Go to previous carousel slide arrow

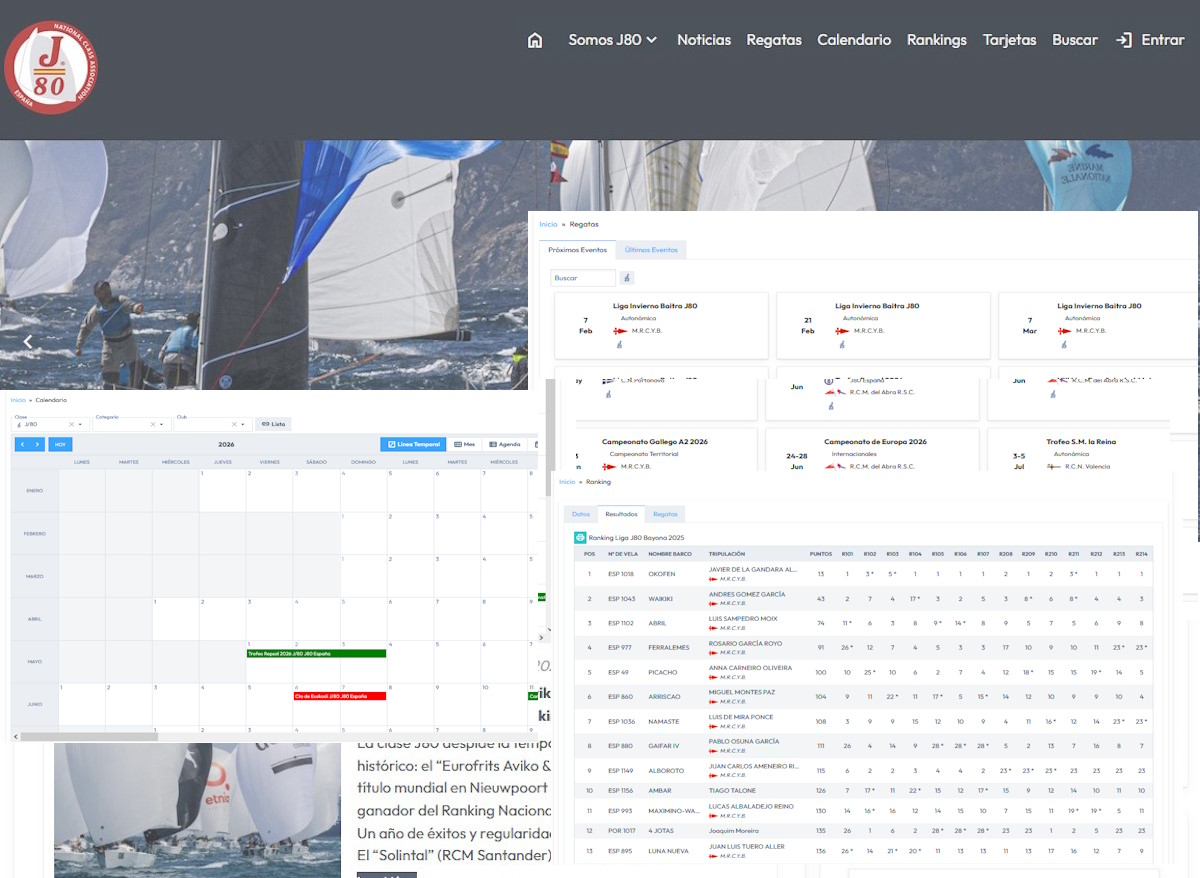coord(28,342)
